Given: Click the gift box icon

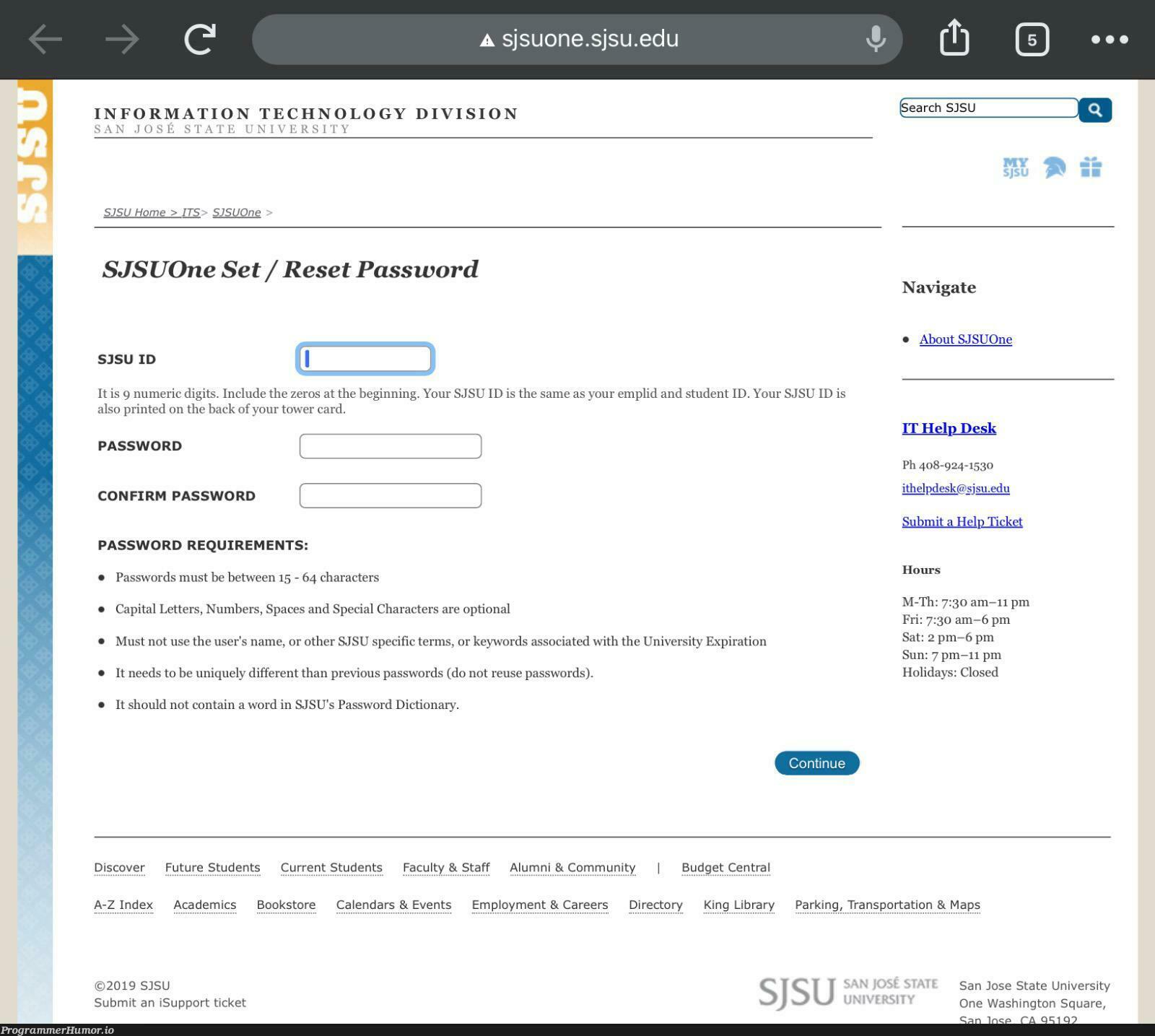Looking at the screenshot, I should pos(1091,167).
